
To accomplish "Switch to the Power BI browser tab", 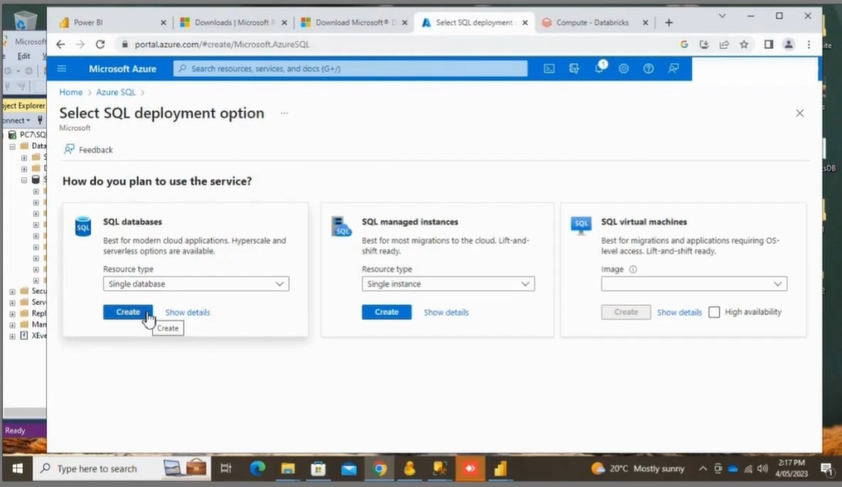I will (113, 23).
